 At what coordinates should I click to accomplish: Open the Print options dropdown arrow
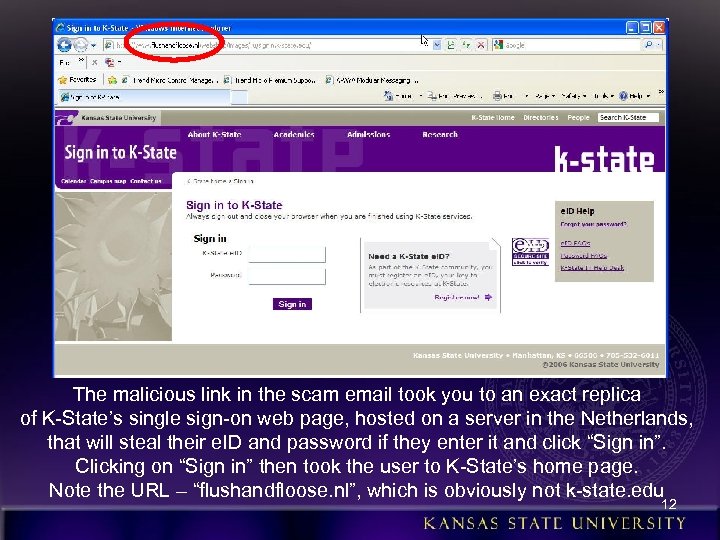[x=526, y=96]
